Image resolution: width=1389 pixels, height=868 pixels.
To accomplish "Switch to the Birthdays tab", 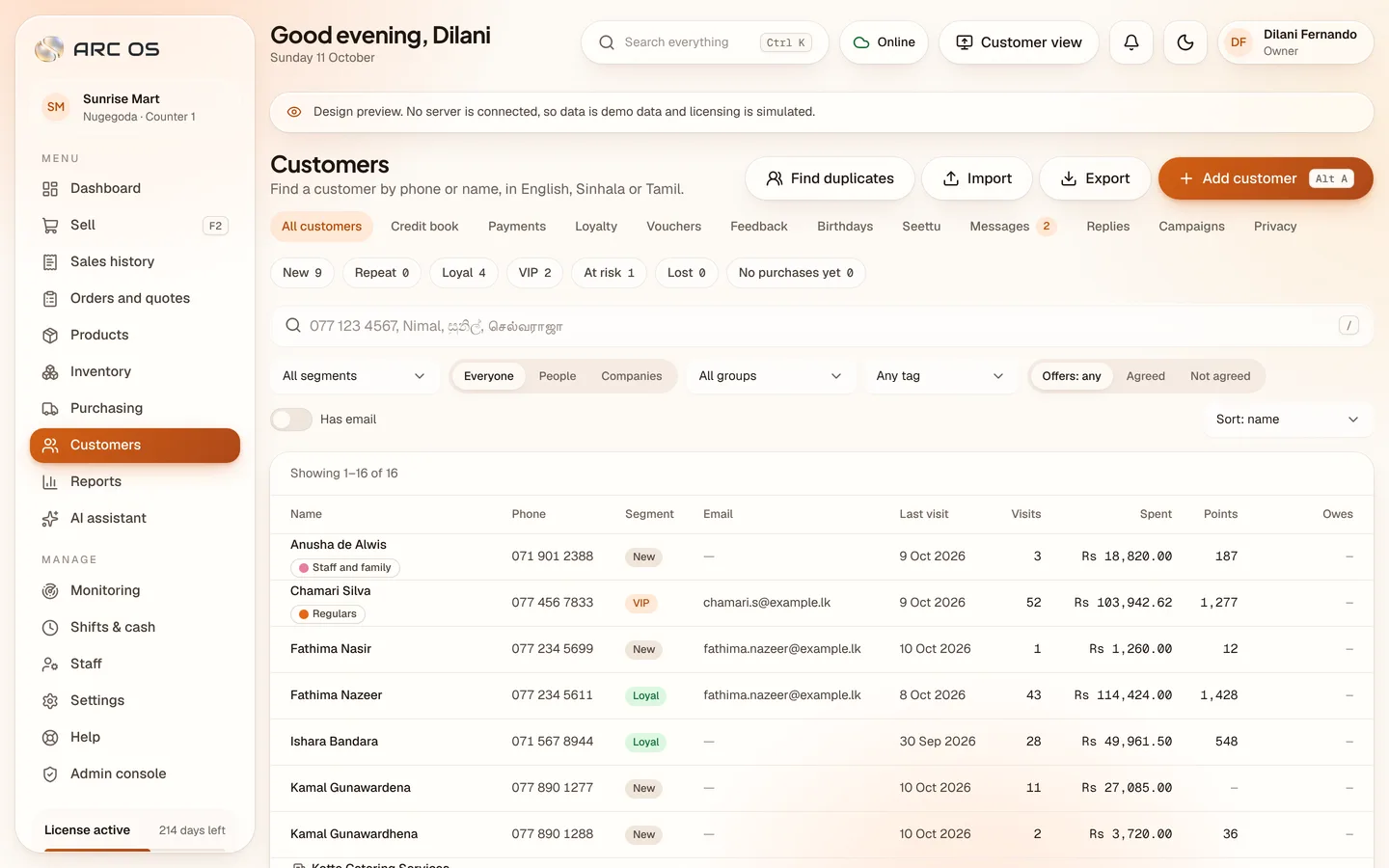I will coord(845,227).
